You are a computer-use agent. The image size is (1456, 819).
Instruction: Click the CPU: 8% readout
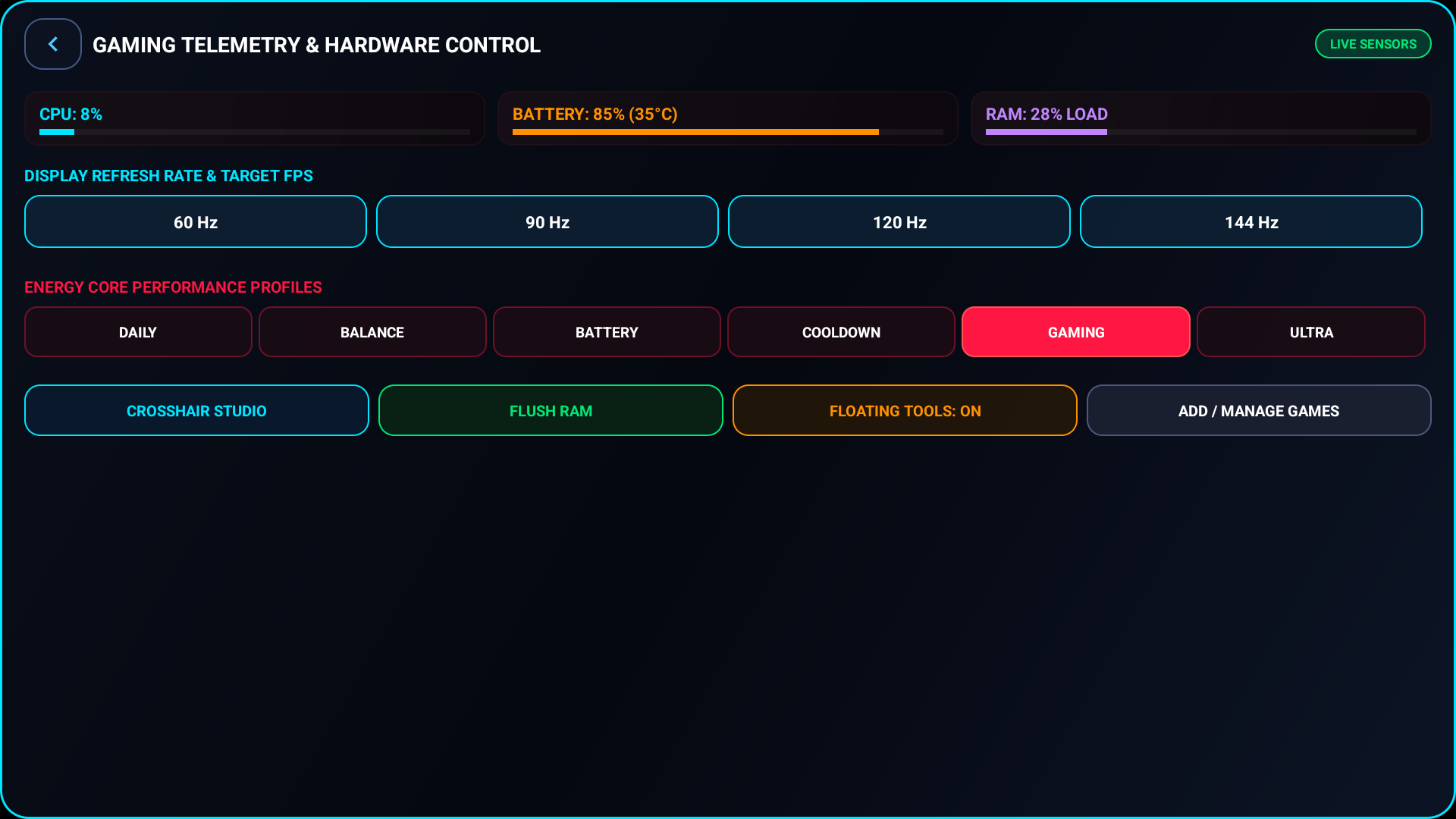[71, 114]
